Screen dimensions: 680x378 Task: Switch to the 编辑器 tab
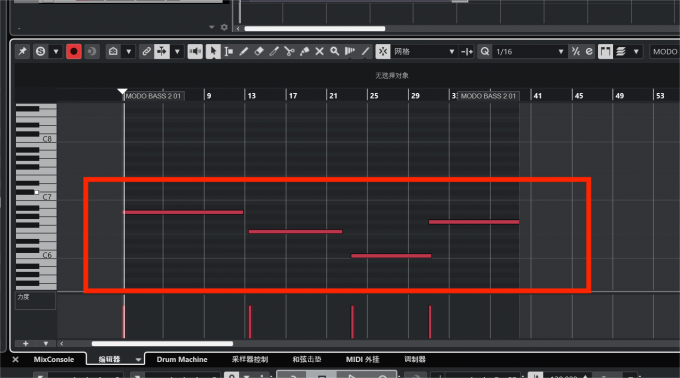(x=109, y=359)
